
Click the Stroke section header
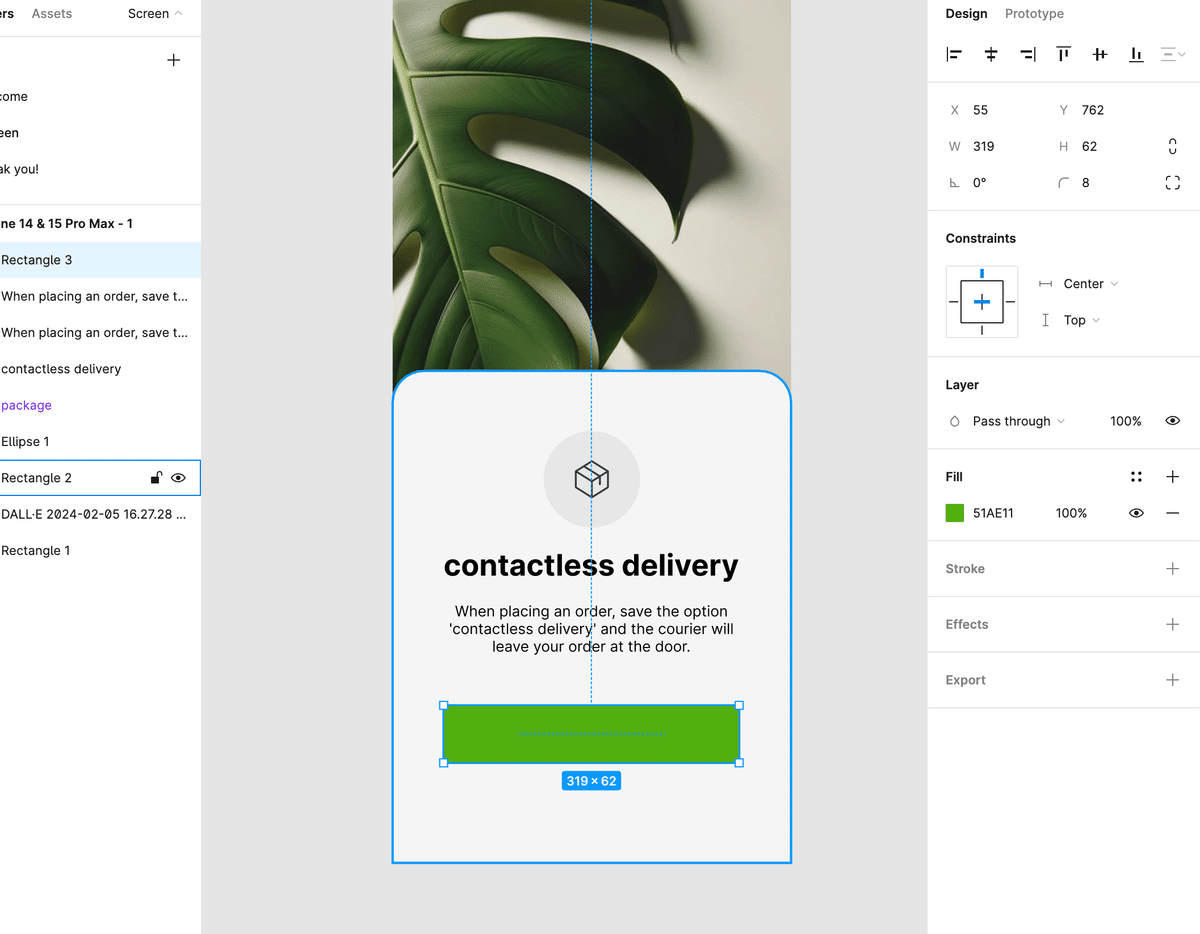coord(965,568)
